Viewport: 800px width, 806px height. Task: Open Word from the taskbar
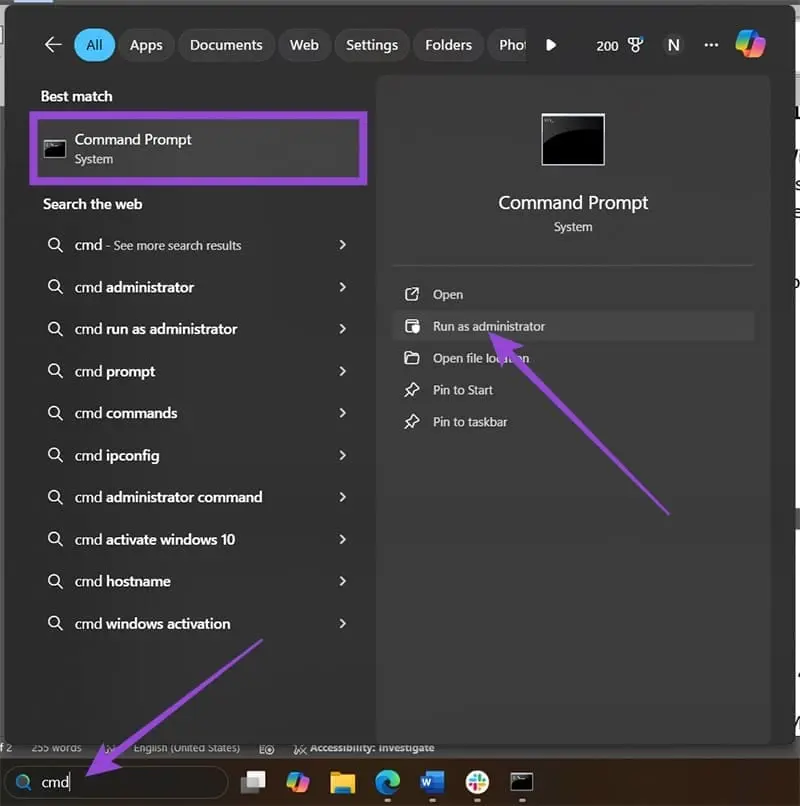[x=432, y=782]
